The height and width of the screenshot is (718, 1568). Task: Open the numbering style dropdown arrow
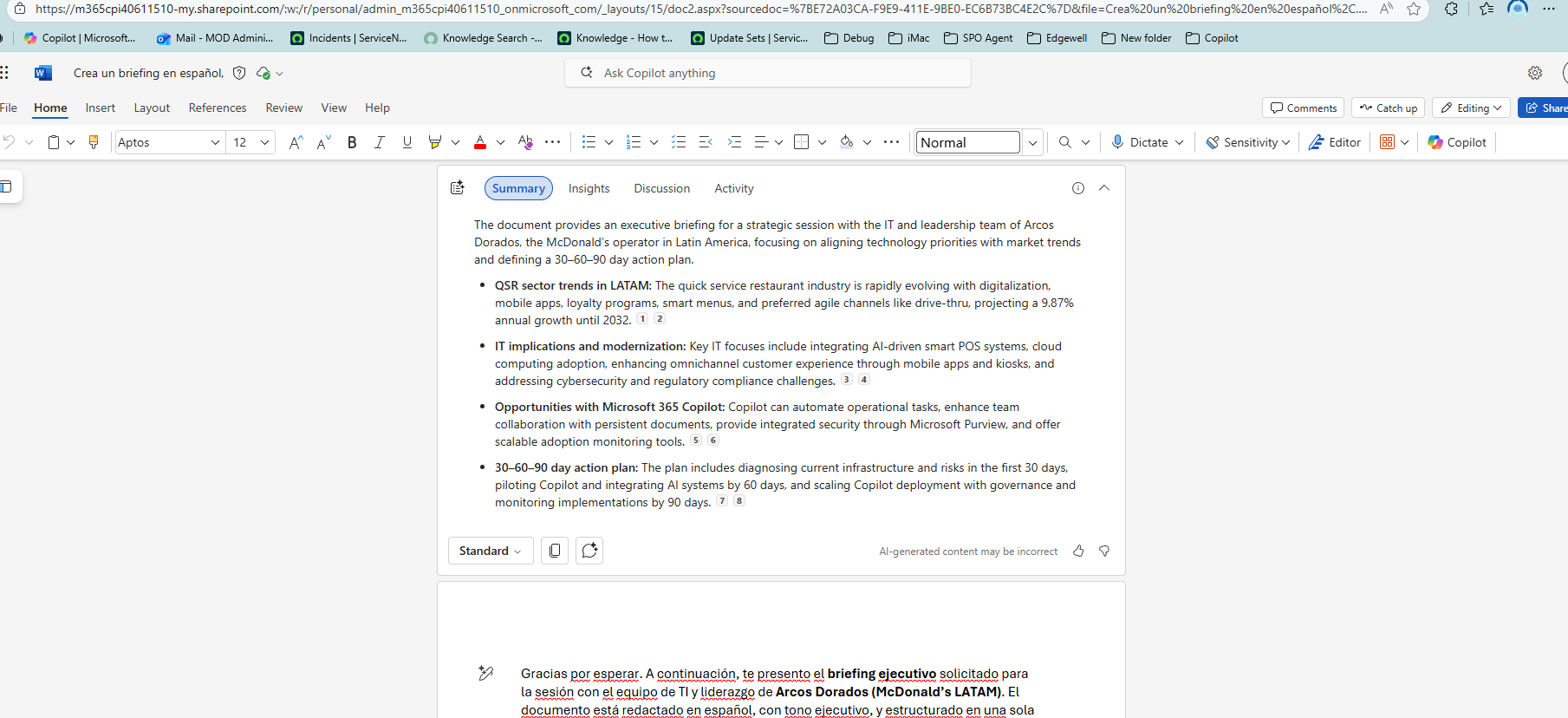[654, 142]
